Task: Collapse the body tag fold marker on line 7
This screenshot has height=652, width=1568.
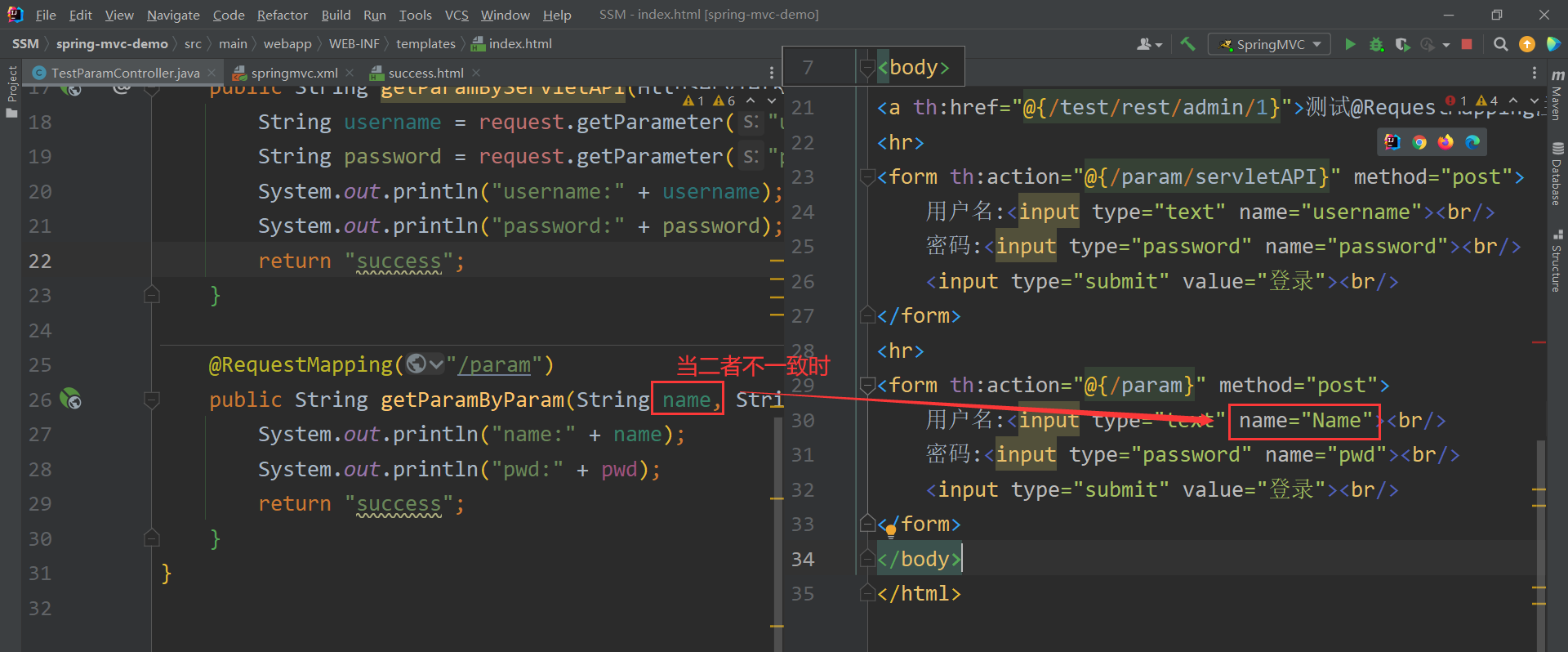Action: click(x=868, y=67)
